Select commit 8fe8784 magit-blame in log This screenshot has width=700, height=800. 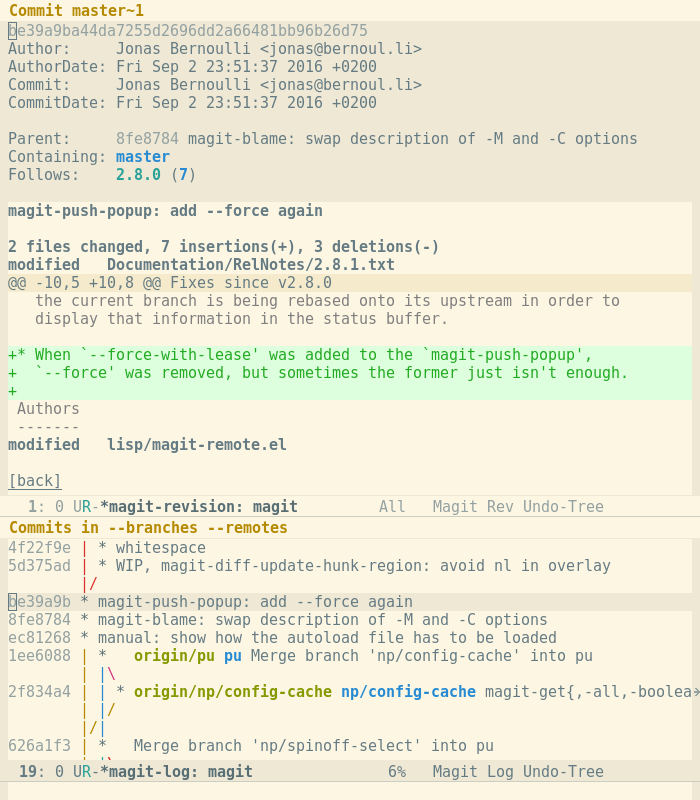278,619
